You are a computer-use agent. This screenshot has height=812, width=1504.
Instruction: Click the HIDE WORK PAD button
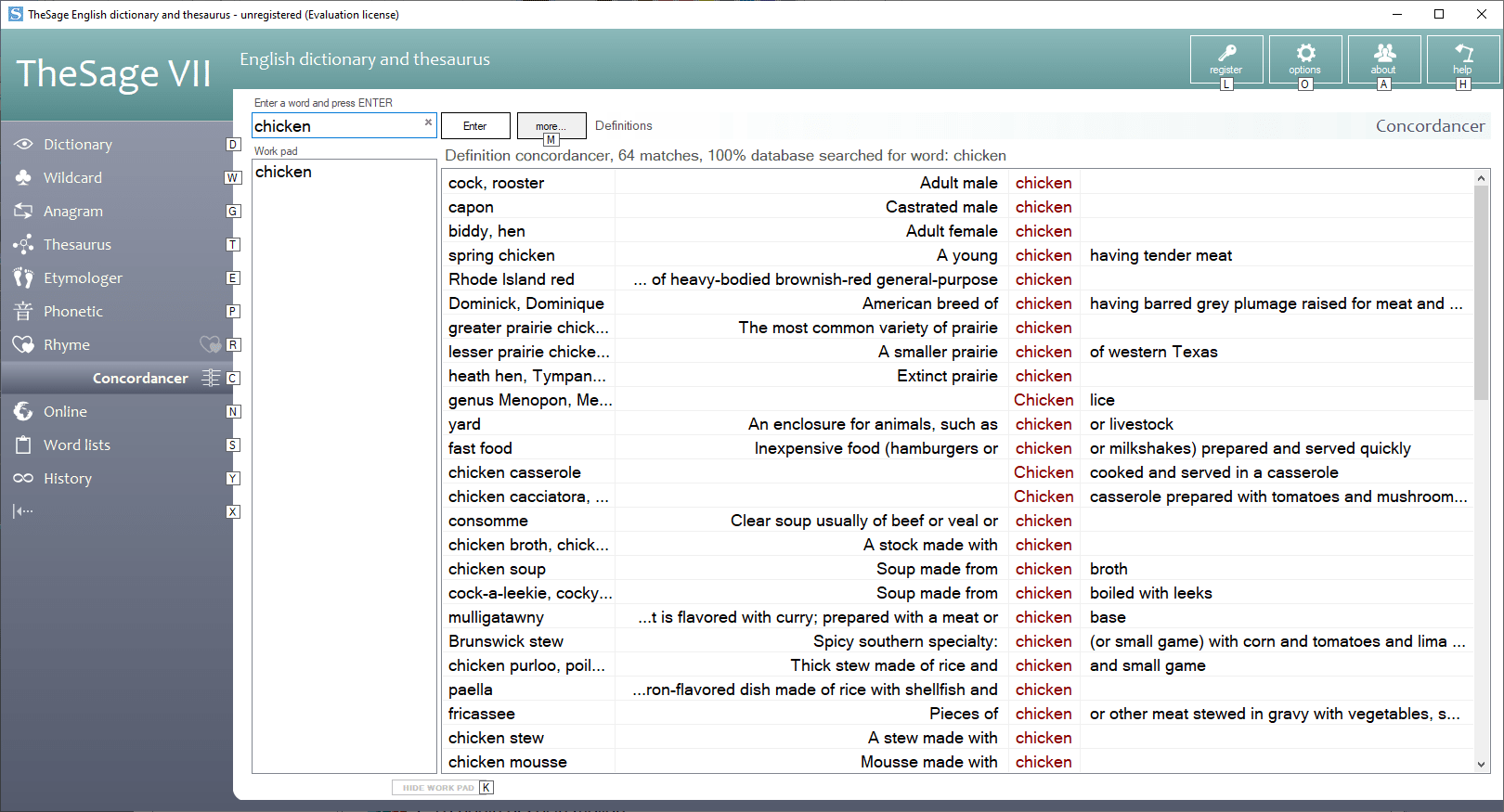point(438,787)
